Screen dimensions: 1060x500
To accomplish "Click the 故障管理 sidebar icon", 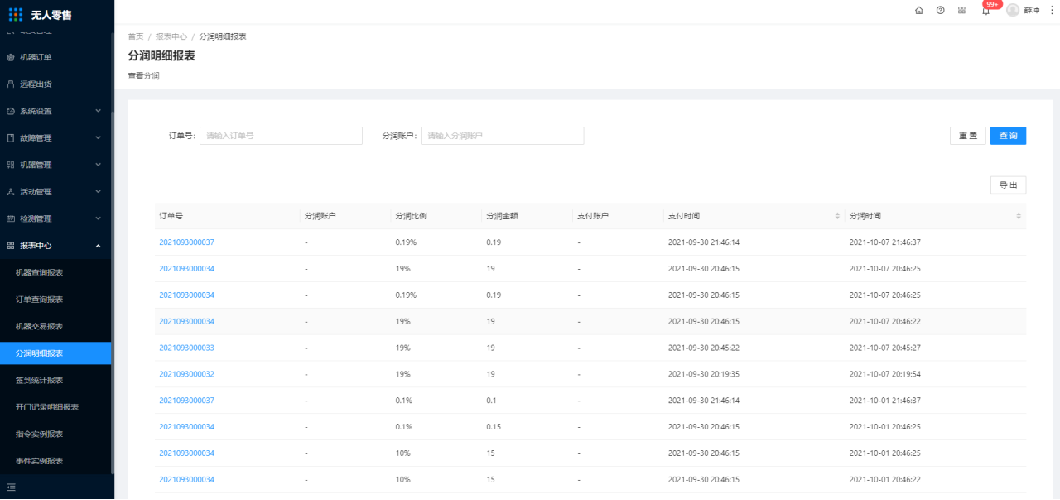I will (10, 138).
